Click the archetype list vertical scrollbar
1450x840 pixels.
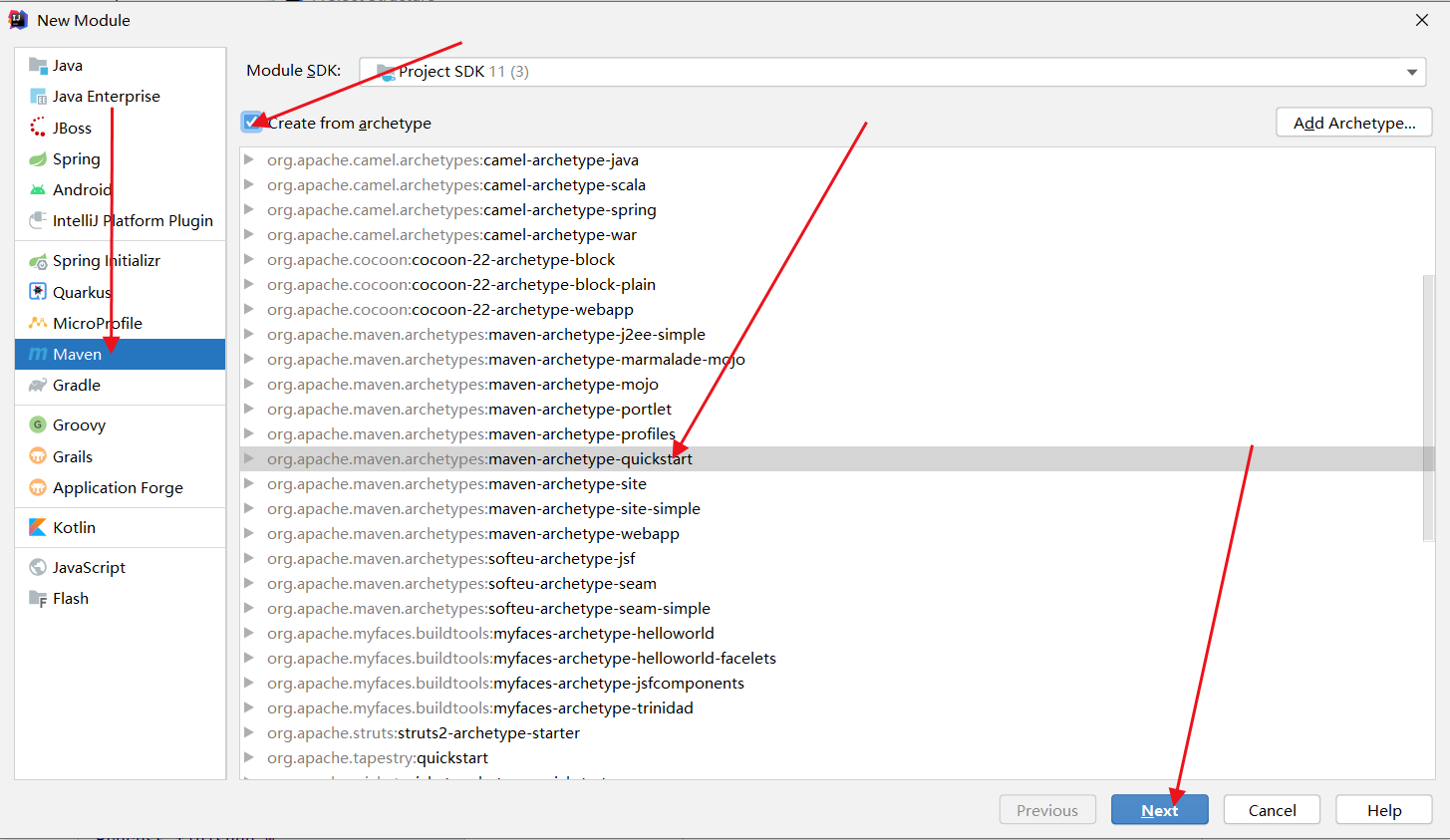1428,409
